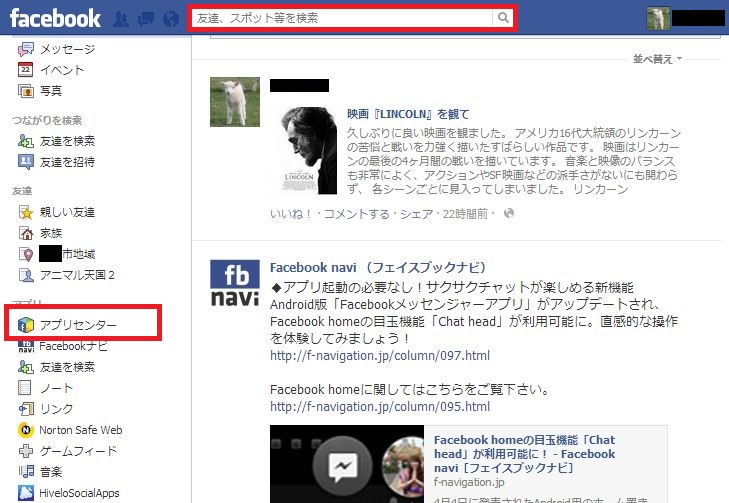This screenshot has height=503, width=729.
Task: Open ゲームフィード in the sidebar
Action: click(78, 451)
